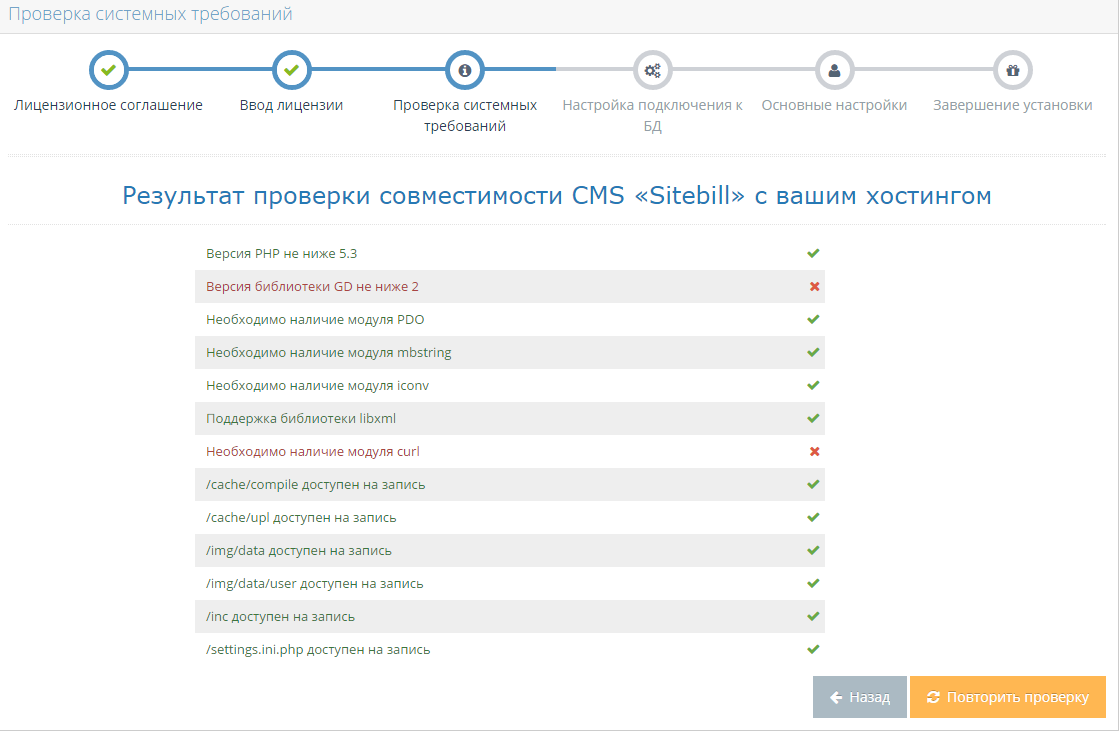Go back with the Назад button
Image resolution: width=1119 pixels, height=731 pixels.
coord(860,697)
